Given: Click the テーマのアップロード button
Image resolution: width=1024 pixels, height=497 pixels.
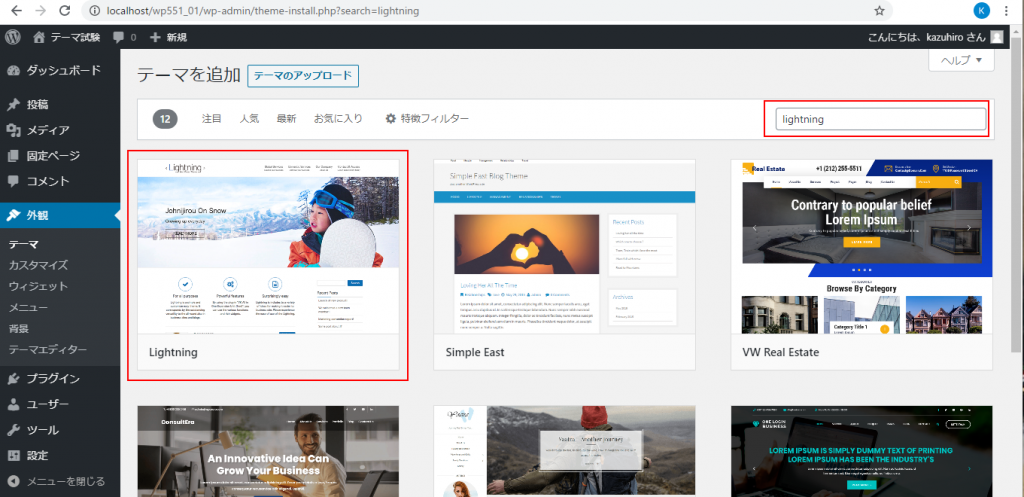Looking at the screenshot, I should (303, 76).
